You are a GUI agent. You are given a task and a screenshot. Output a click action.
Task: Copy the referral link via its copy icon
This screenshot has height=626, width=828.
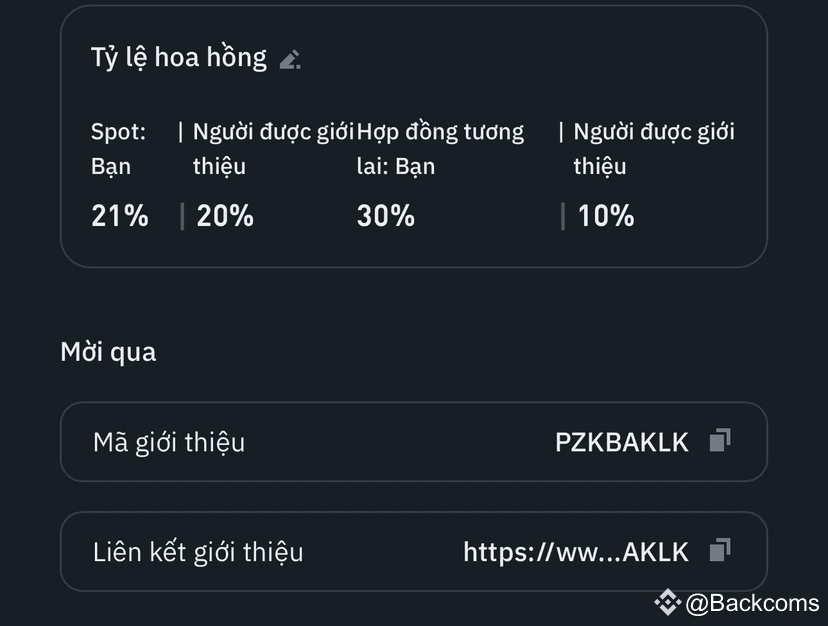720,550
